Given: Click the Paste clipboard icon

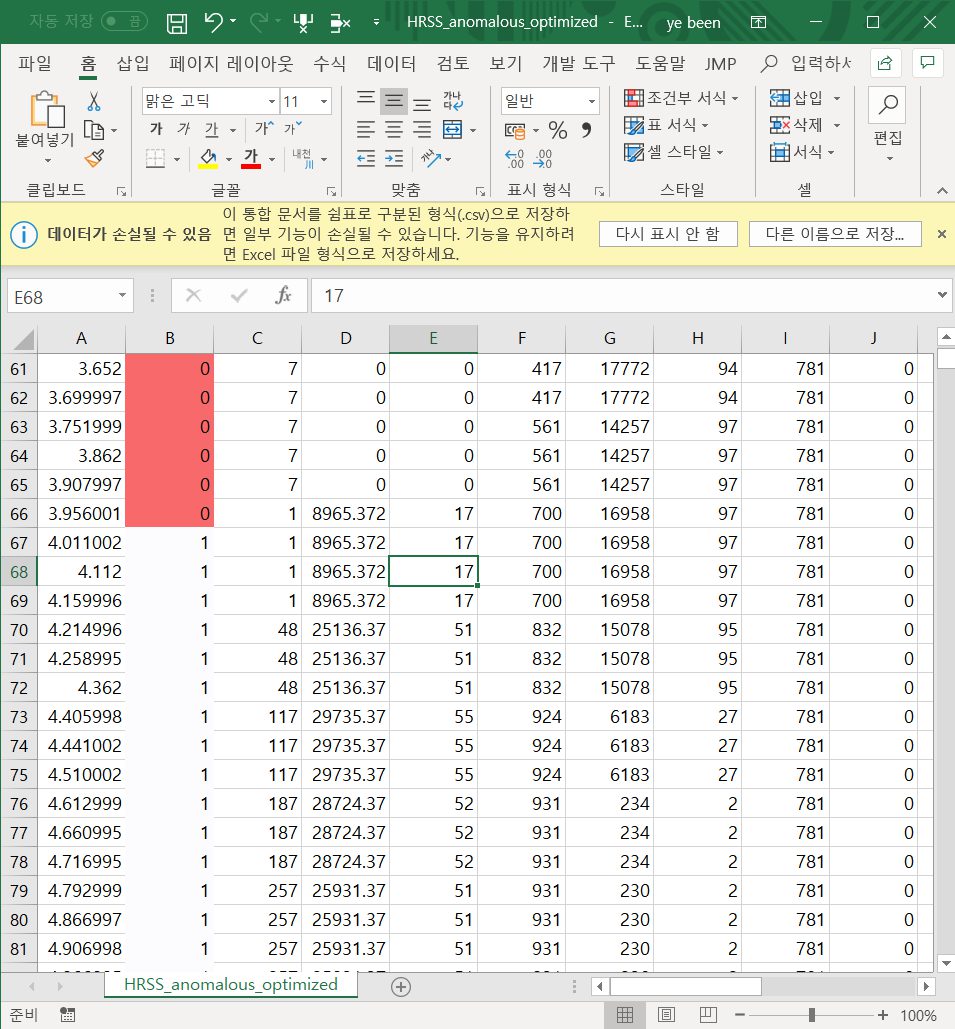Looking at the screenshot, I should pyautogui.click(x=47, y=109).
